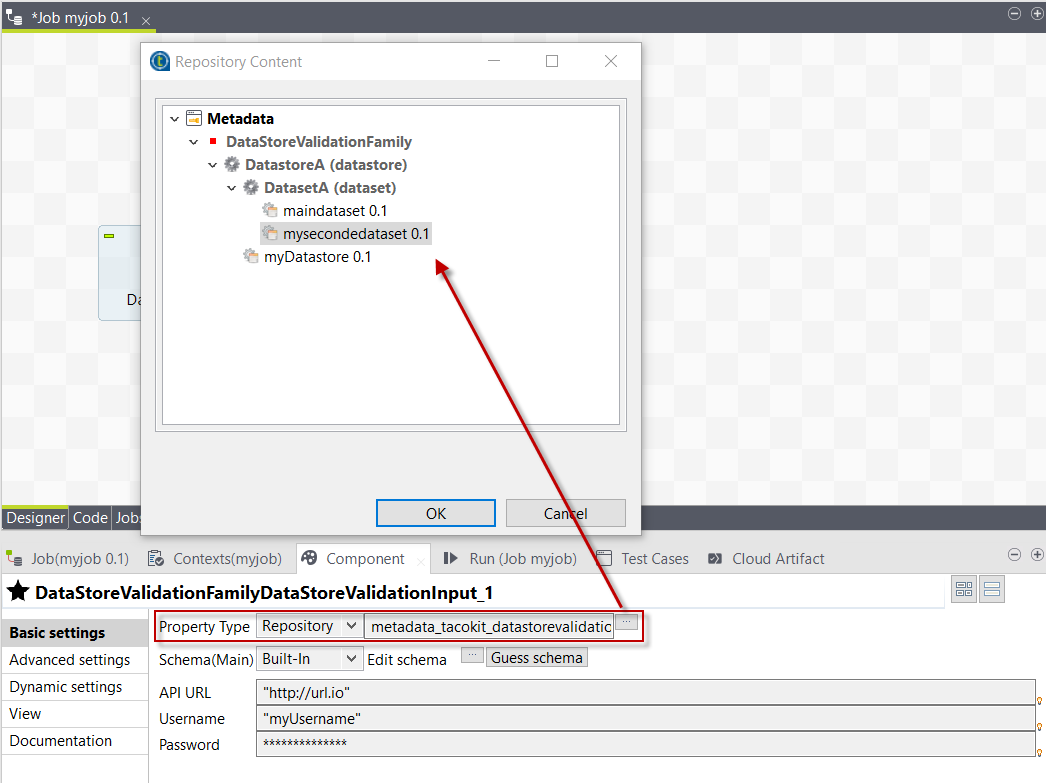Viewport: 1046px width, 783px height.
Task: Switch to the Run (Job myjob) tab
Action: tap(510, 559)
